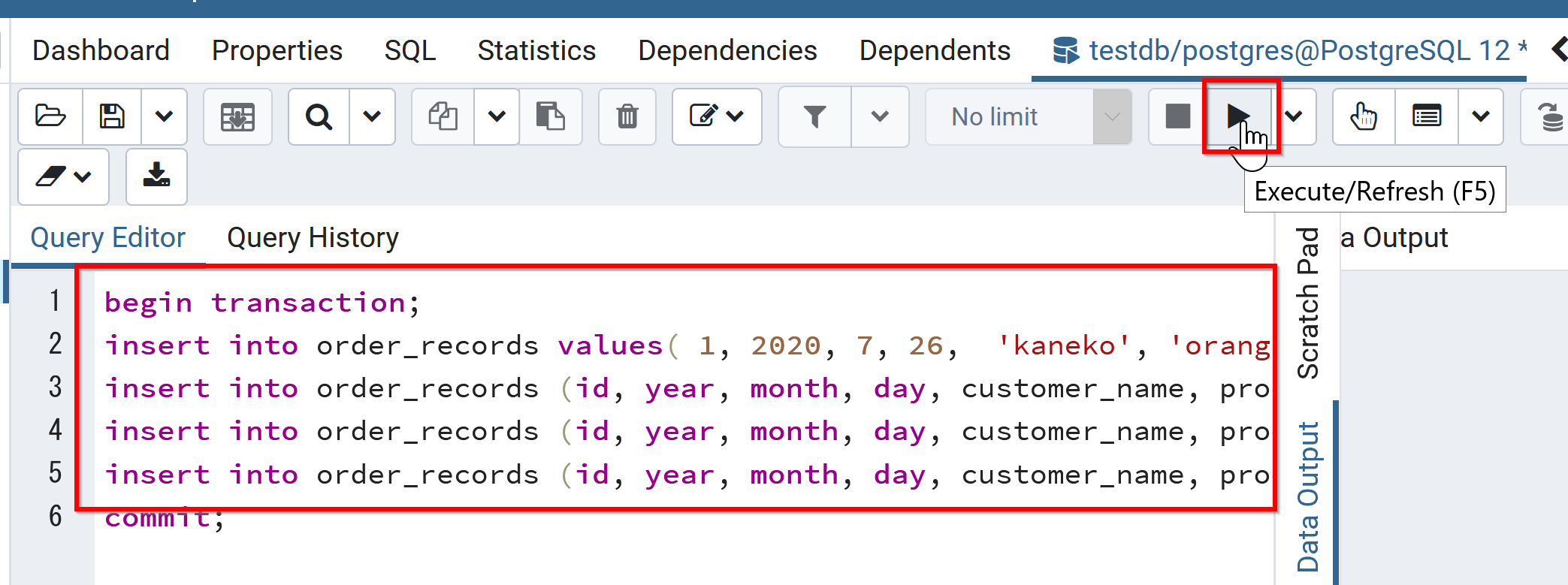This screenshot has height=585, width=1568.
Task: Click the Filter funnel icon
Action: [x=814, y=116]
